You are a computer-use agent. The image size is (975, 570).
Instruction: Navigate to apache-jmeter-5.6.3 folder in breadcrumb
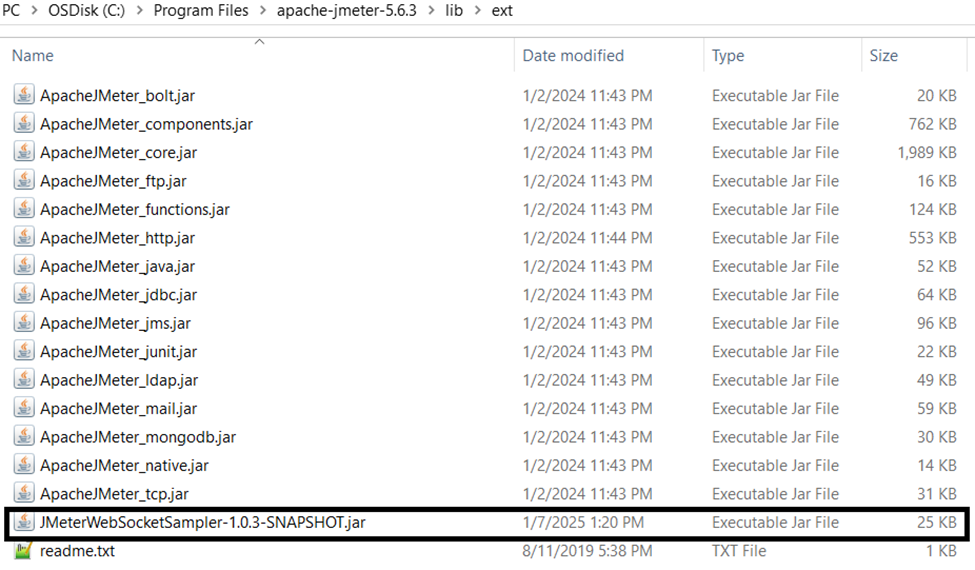346,11
